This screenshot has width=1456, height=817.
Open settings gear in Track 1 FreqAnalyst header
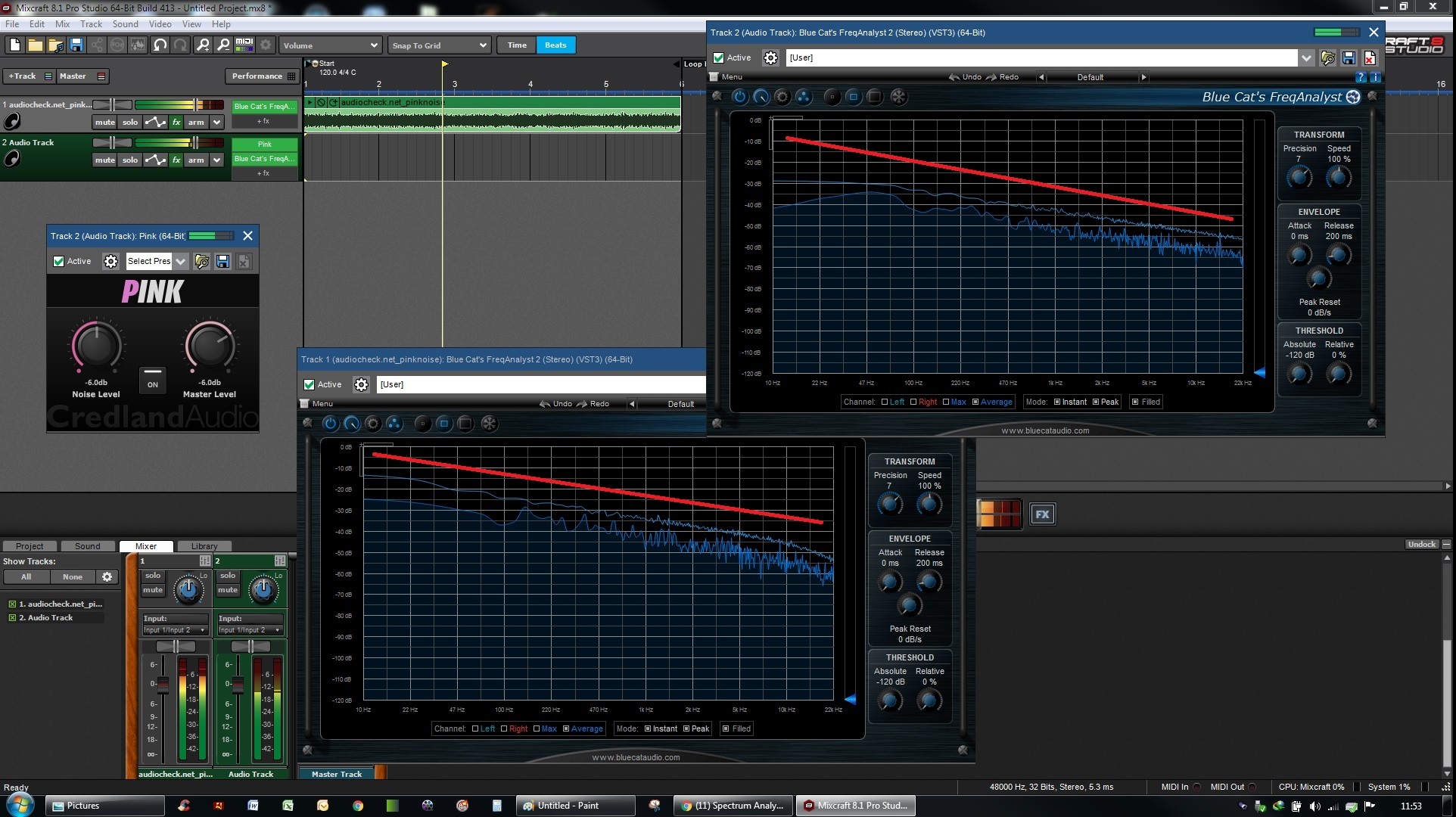click(x=361, y=384)
